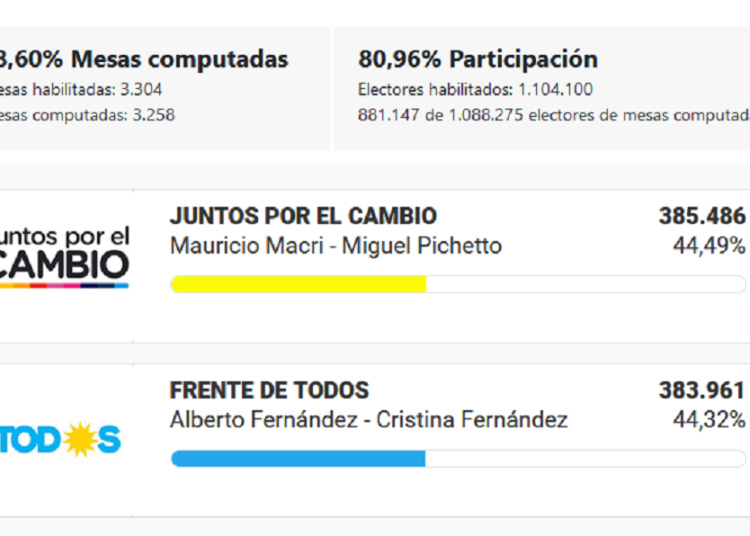Open the JUNTOS POR EL CAMBIO heading
Screen dimensions: 750x536
303,216
